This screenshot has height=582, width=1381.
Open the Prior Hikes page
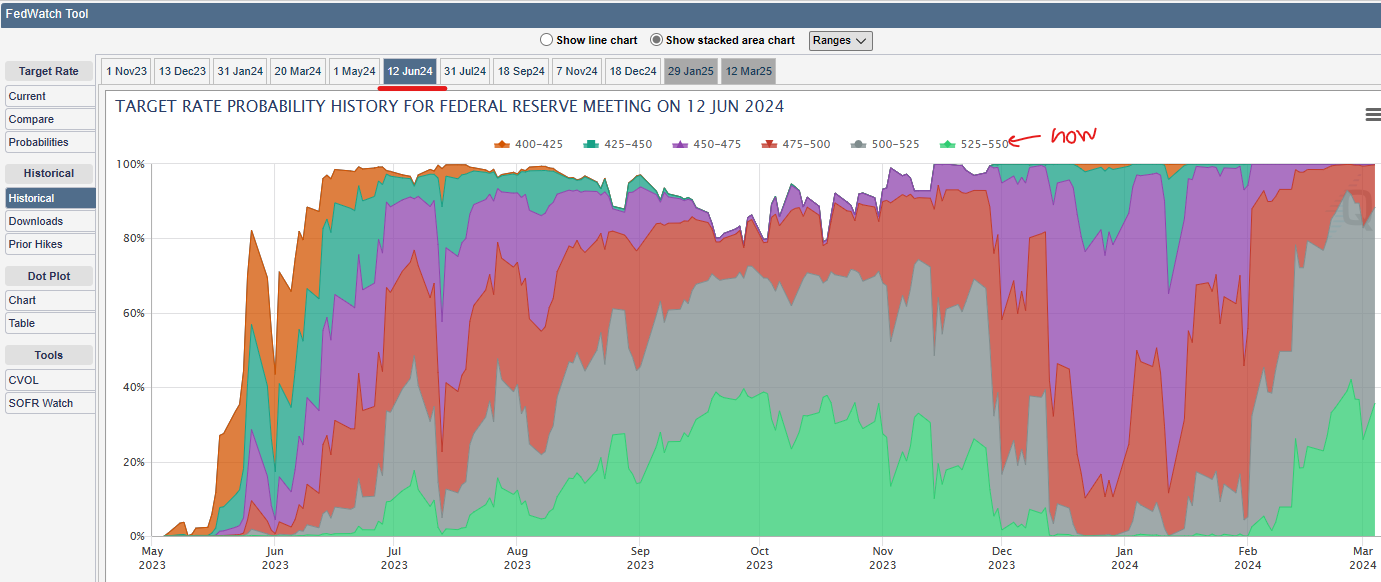point(50,244)
